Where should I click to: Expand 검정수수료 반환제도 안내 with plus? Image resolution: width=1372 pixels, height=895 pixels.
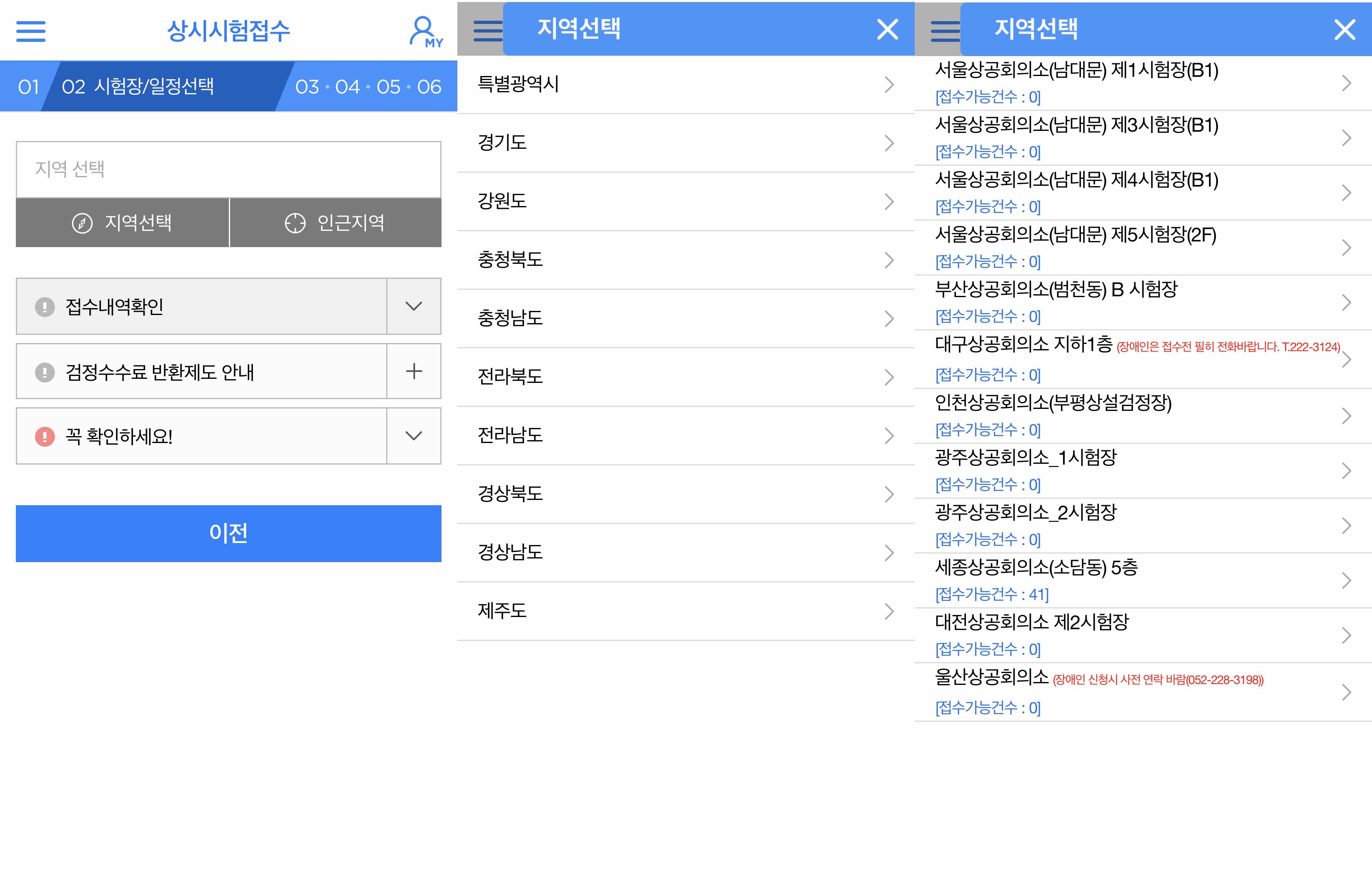tap(413, 371)
